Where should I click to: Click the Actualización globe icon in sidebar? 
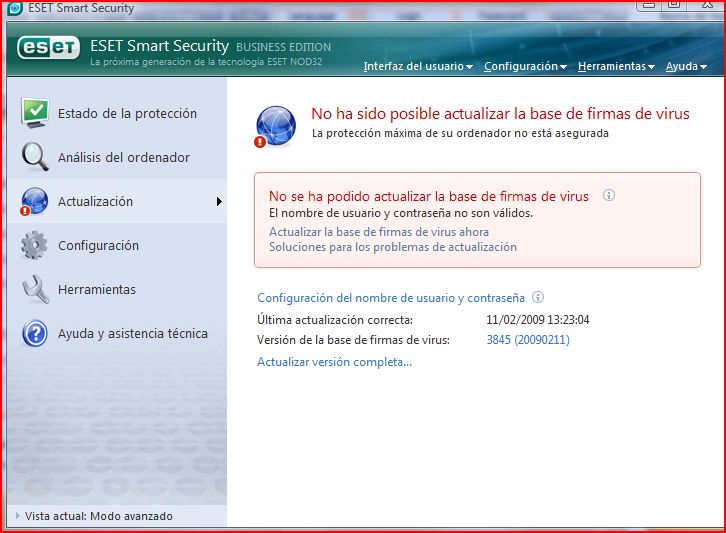35,201
